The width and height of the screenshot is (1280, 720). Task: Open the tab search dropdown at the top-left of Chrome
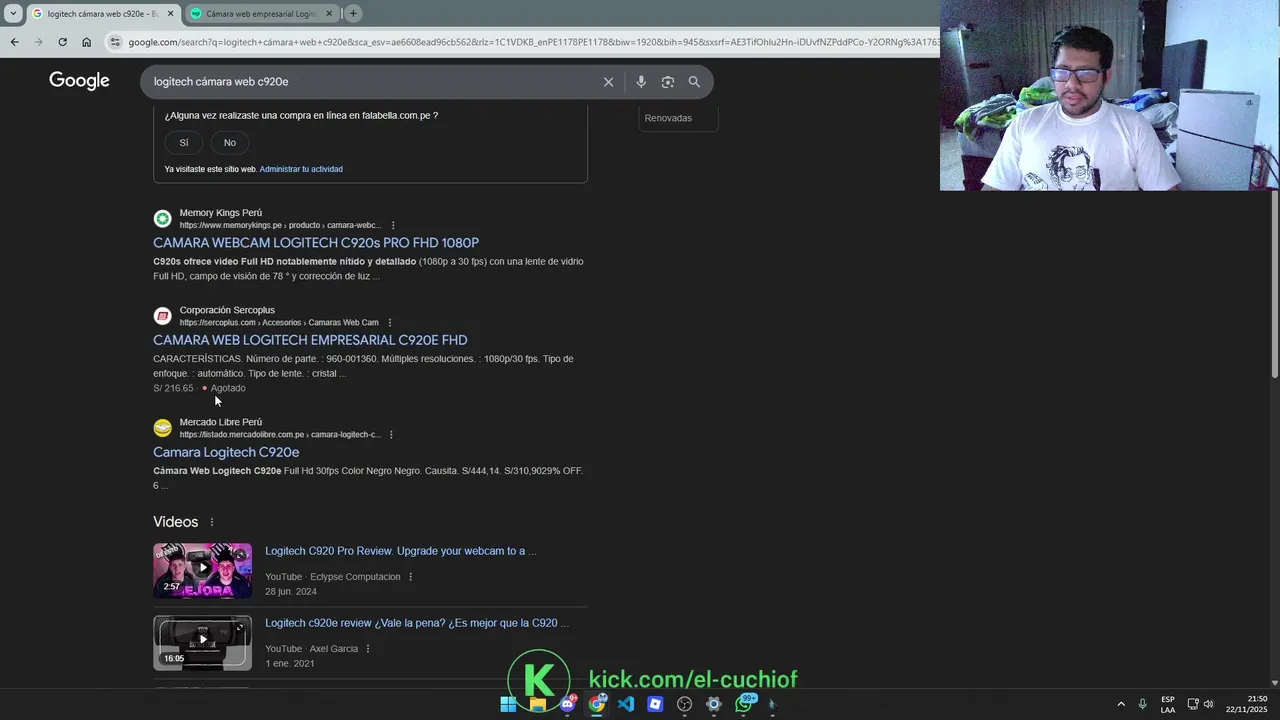(13, 13)
